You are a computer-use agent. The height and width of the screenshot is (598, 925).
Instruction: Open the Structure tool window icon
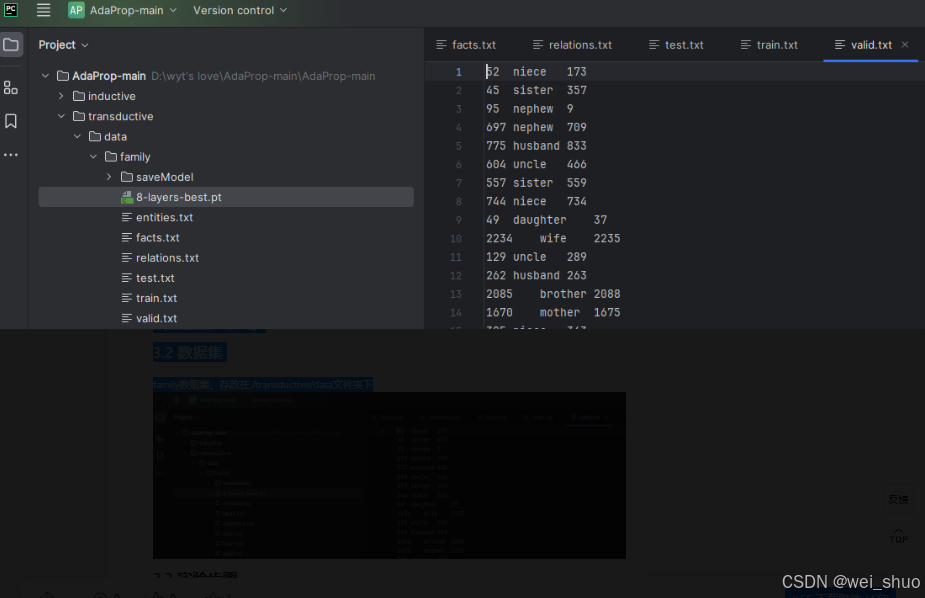pos(11,88)
